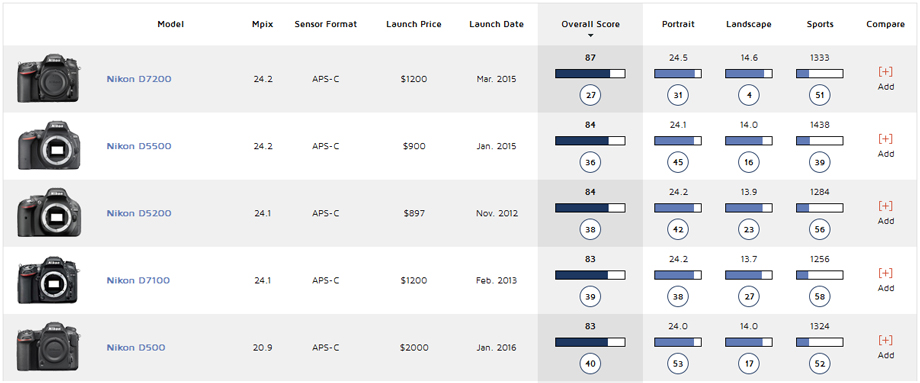Screen dimensions: 920x383
Task: Click the Nikon D5500 camera thumbnail
Action: (49, 146)
